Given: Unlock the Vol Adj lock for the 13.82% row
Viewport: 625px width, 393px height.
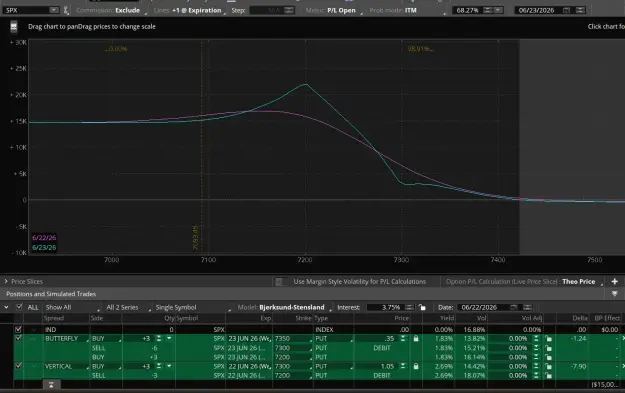Looking at the screenshot, I should 549,338.
